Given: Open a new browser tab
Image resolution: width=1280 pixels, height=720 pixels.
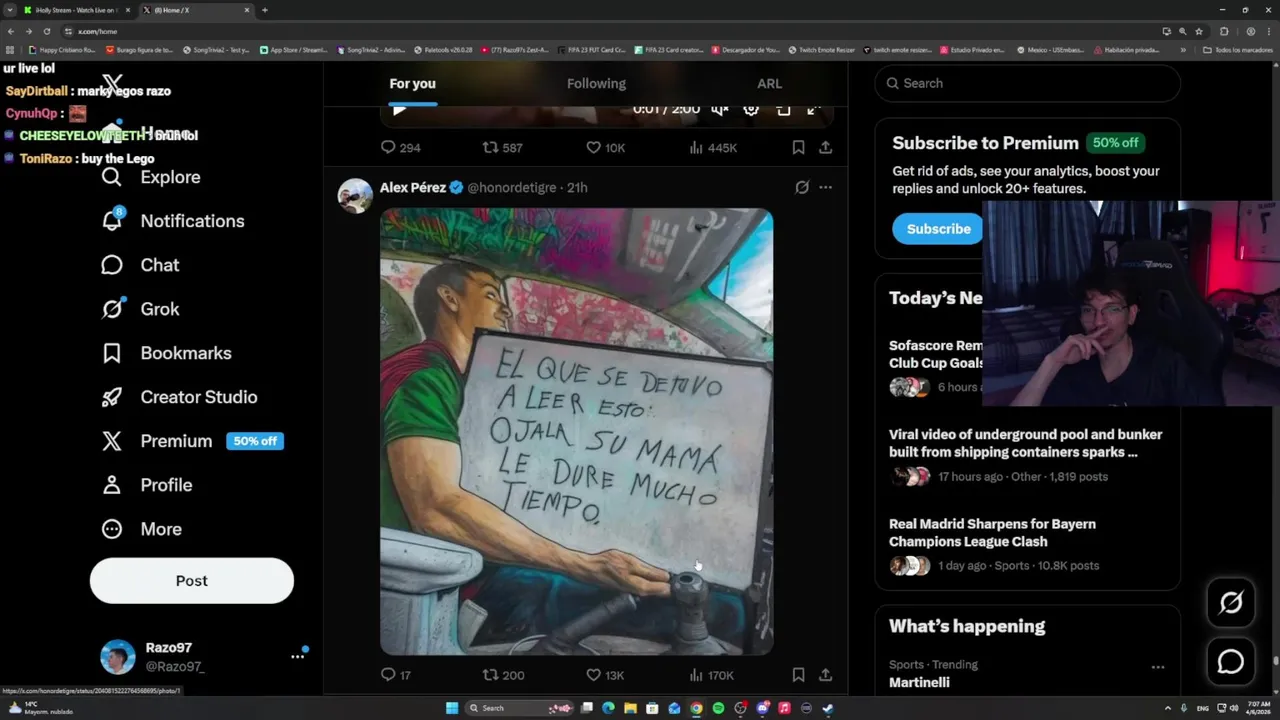Looking at the screenshot, I should point(264,10).
